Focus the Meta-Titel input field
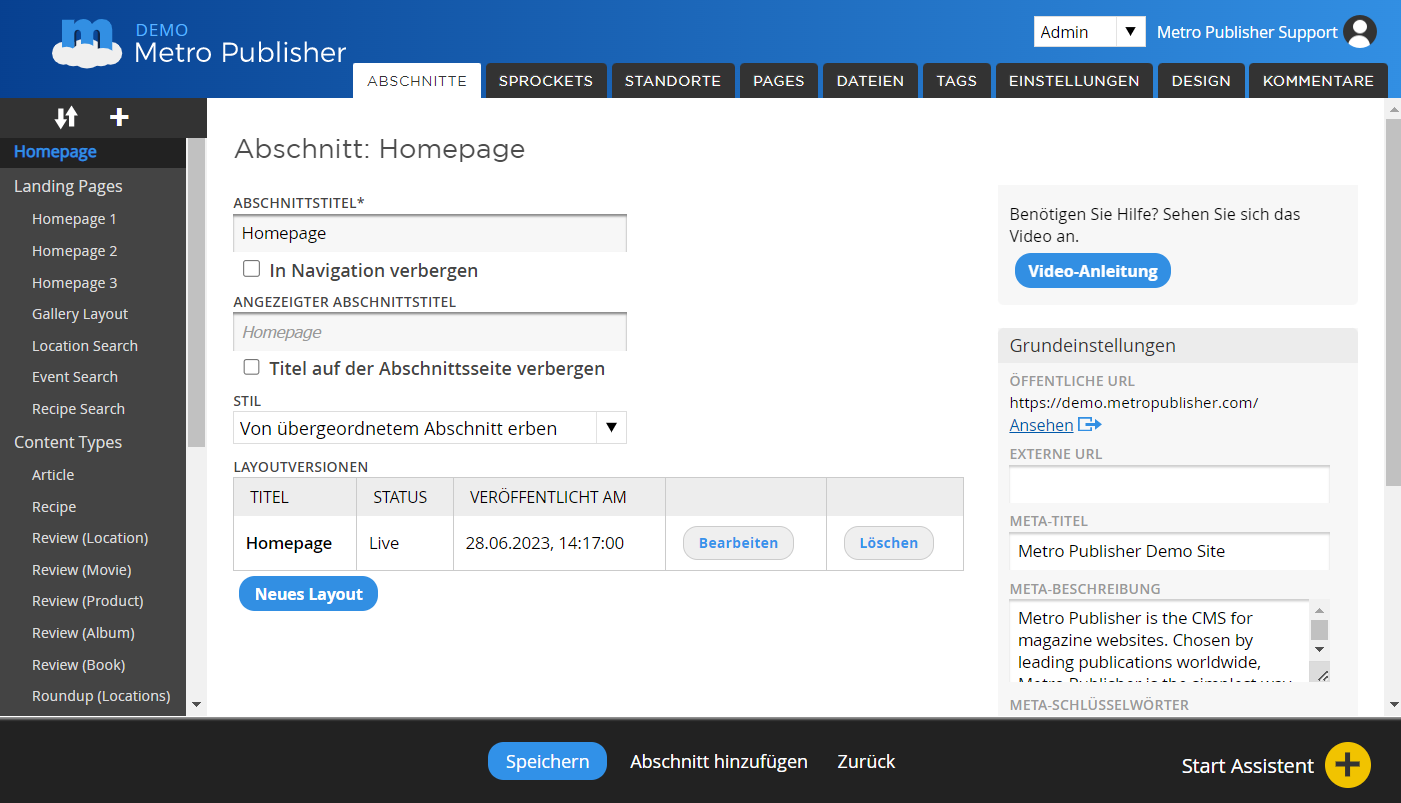The height and width of the screenshot is (803, 1401). (1169, 551)
